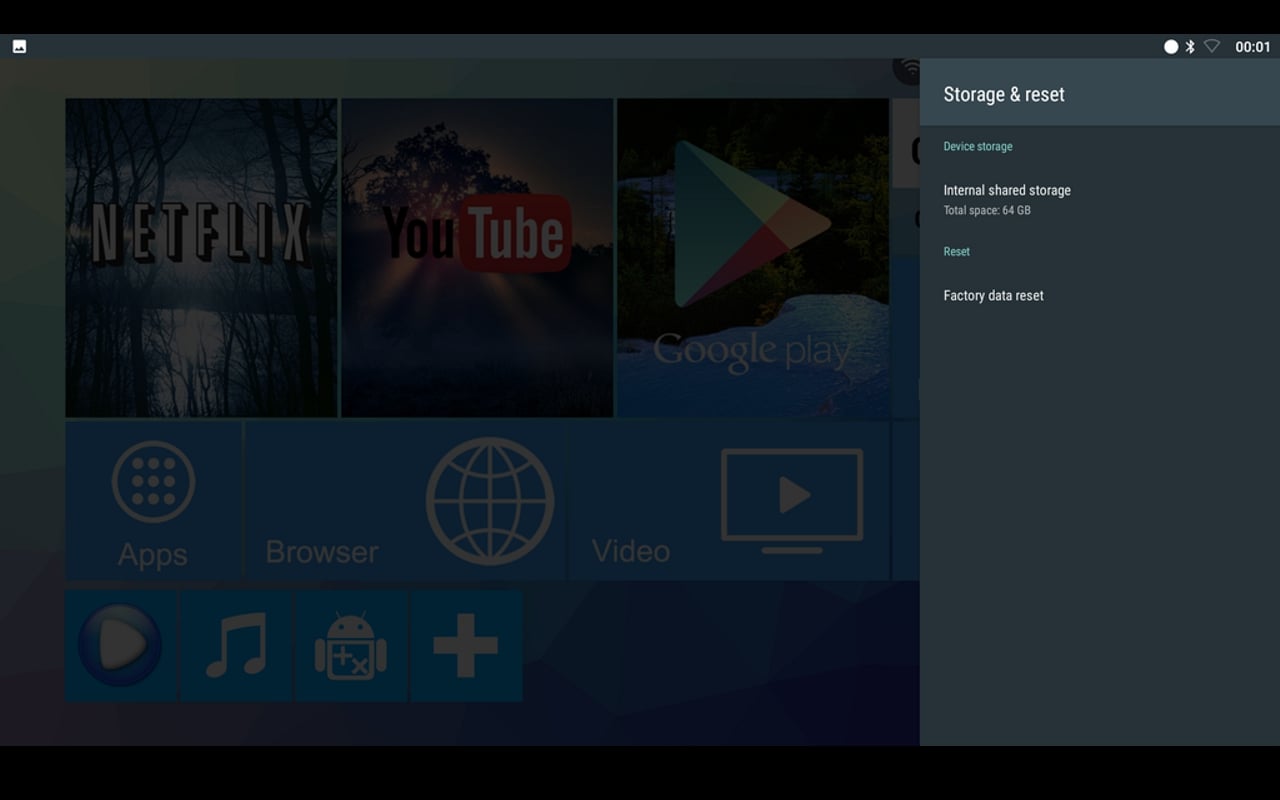The height and width of the screenshot is (800, 1280).
Task: Launch the YouTube tile
Action: (477, 257)
